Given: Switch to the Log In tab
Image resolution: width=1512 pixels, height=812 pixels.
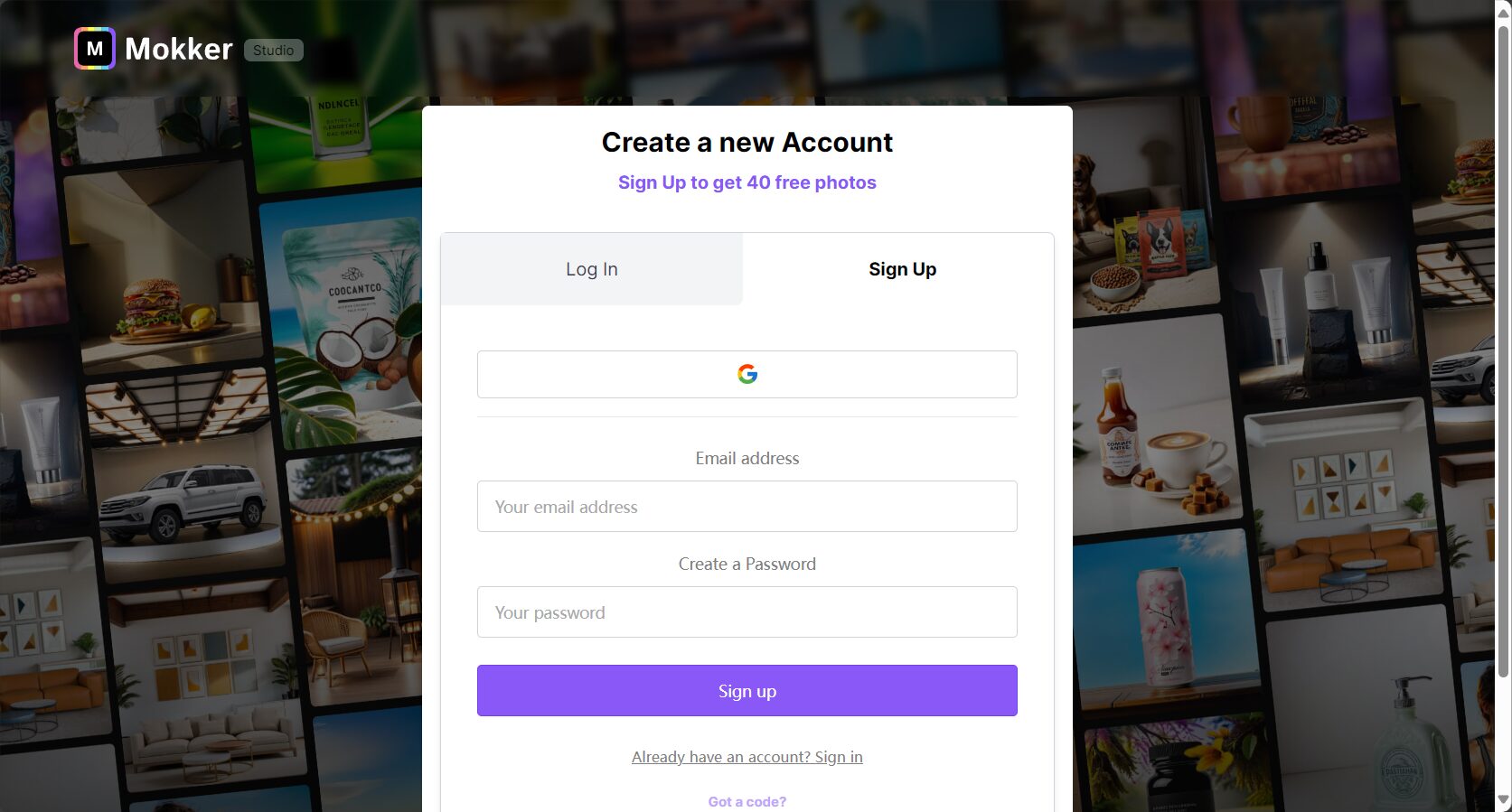Looking at the screenshot, I should [x=592, y=269].
